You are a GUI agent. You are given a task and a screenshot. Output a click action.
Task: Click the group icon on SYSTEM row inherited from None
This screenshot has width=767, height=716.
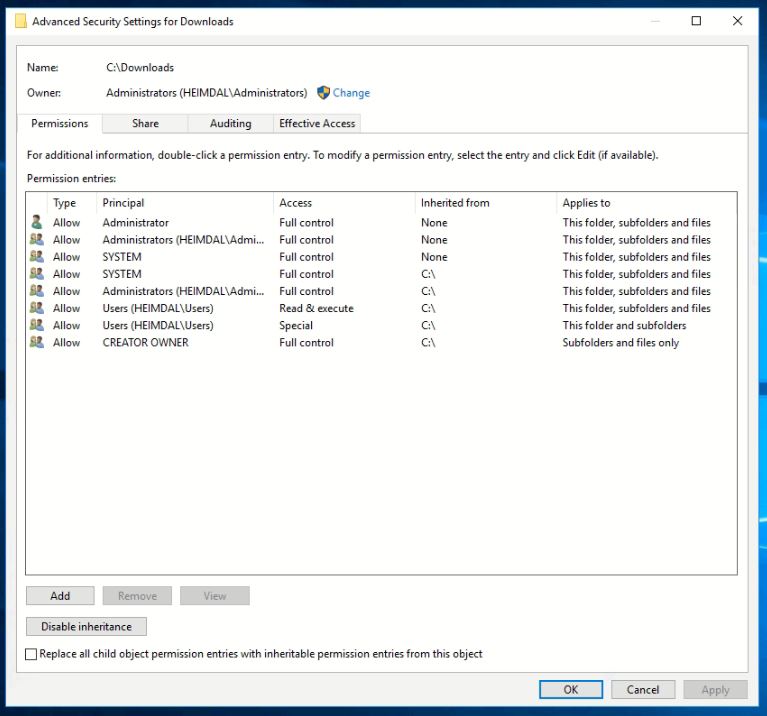pyautogui.click(x=37, y=256)
